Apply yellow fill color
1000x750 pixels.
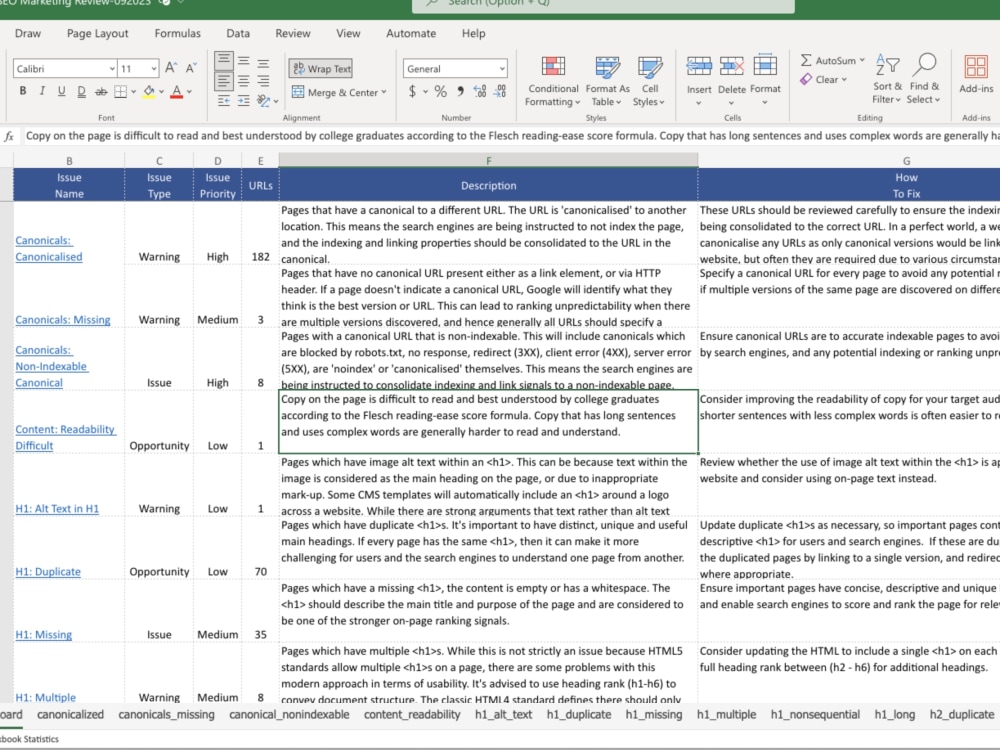(149, 91)
